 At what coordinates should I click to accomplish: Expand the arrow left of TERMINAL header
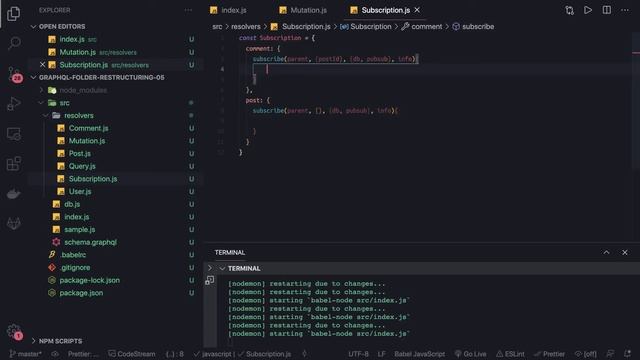[x=210, y=268]
